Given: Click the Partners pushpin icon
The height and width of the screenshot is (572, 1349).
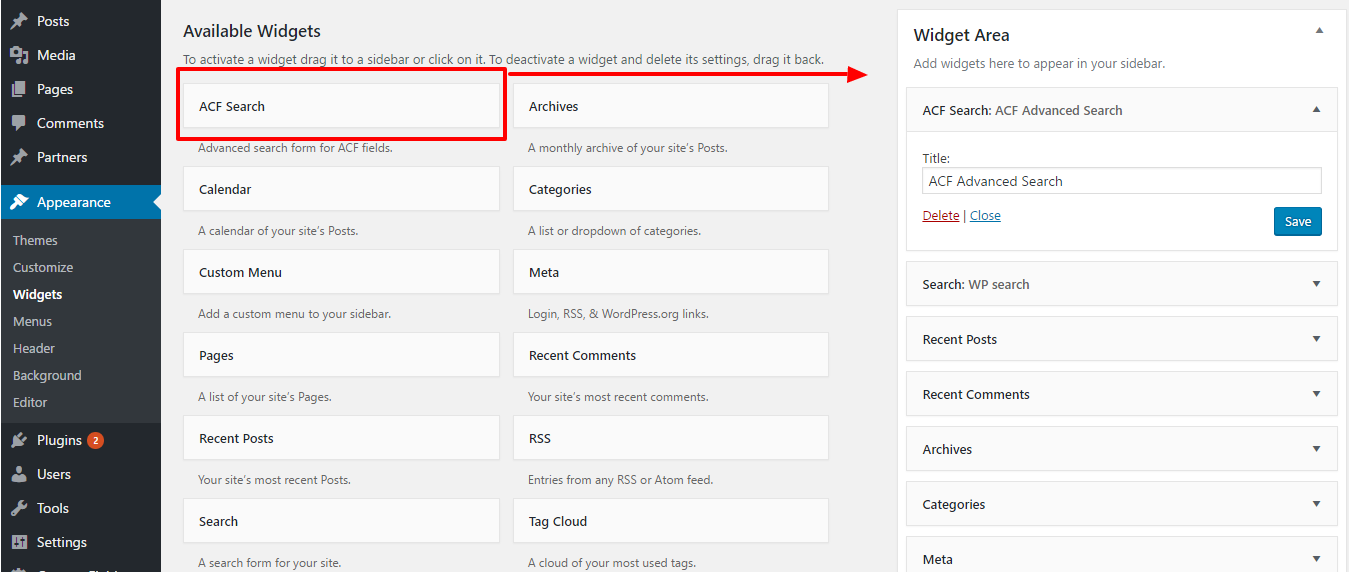Looking at the screenshot, I should [x=19, y=157].
